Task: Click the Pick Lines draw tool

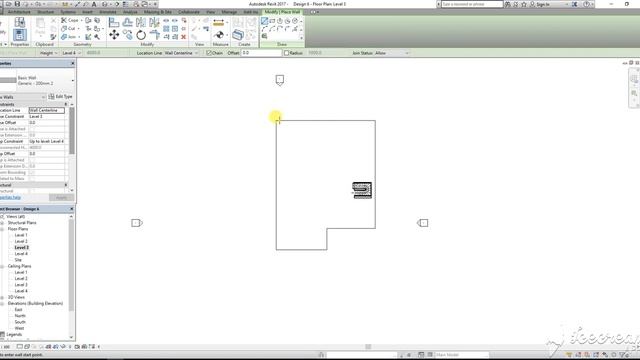Action: coord(264,36)
